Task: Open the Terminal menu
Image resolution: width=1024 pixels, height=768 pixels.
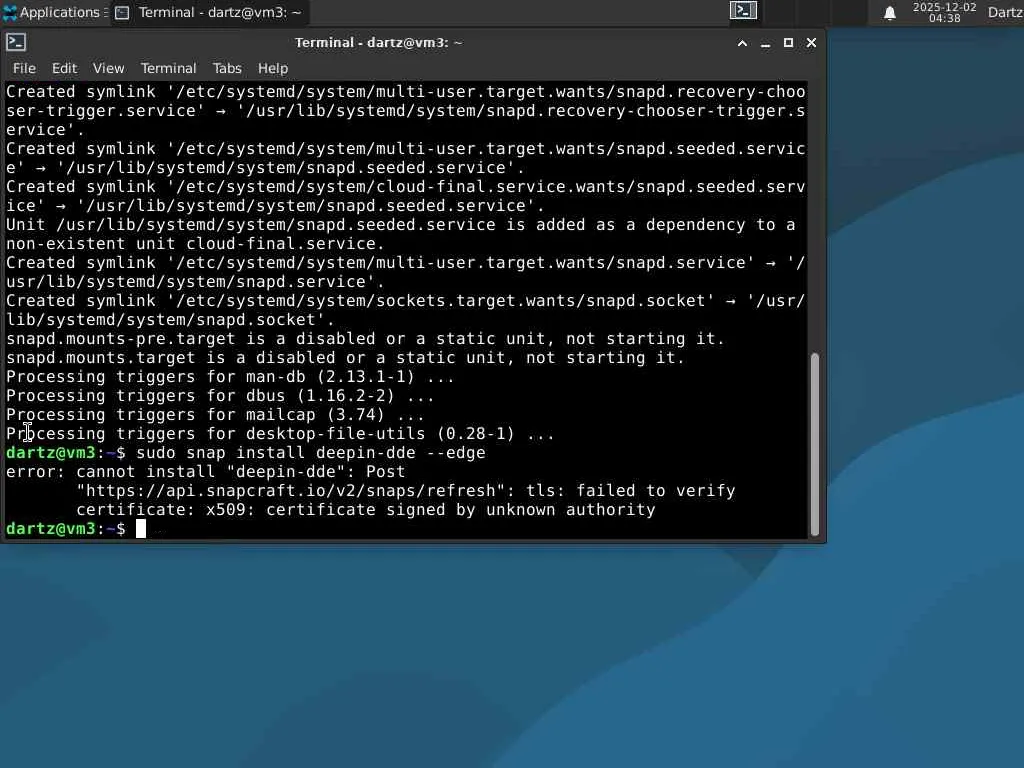Action: pos(168,68)
